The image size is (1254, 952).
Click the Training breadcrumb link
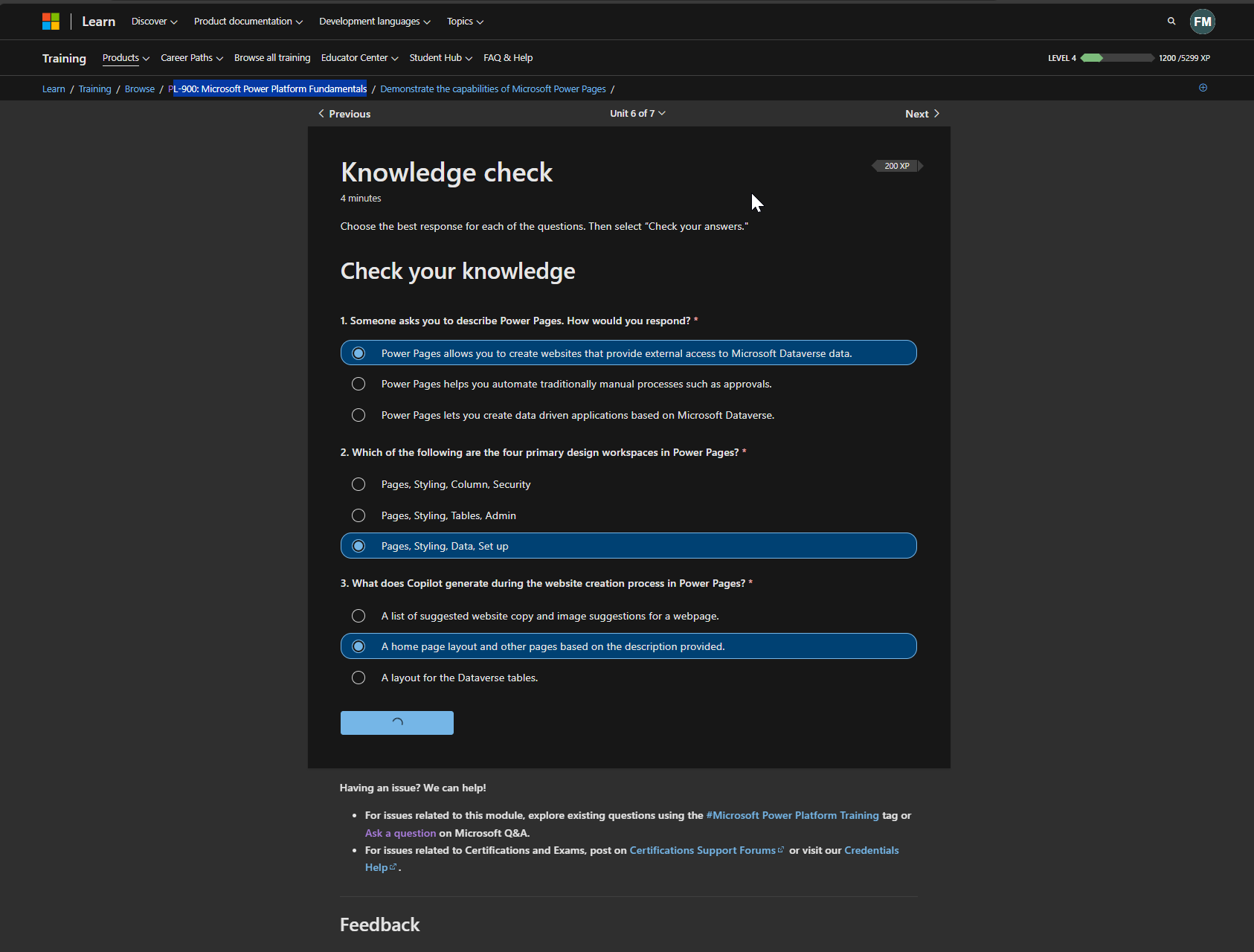94,89
